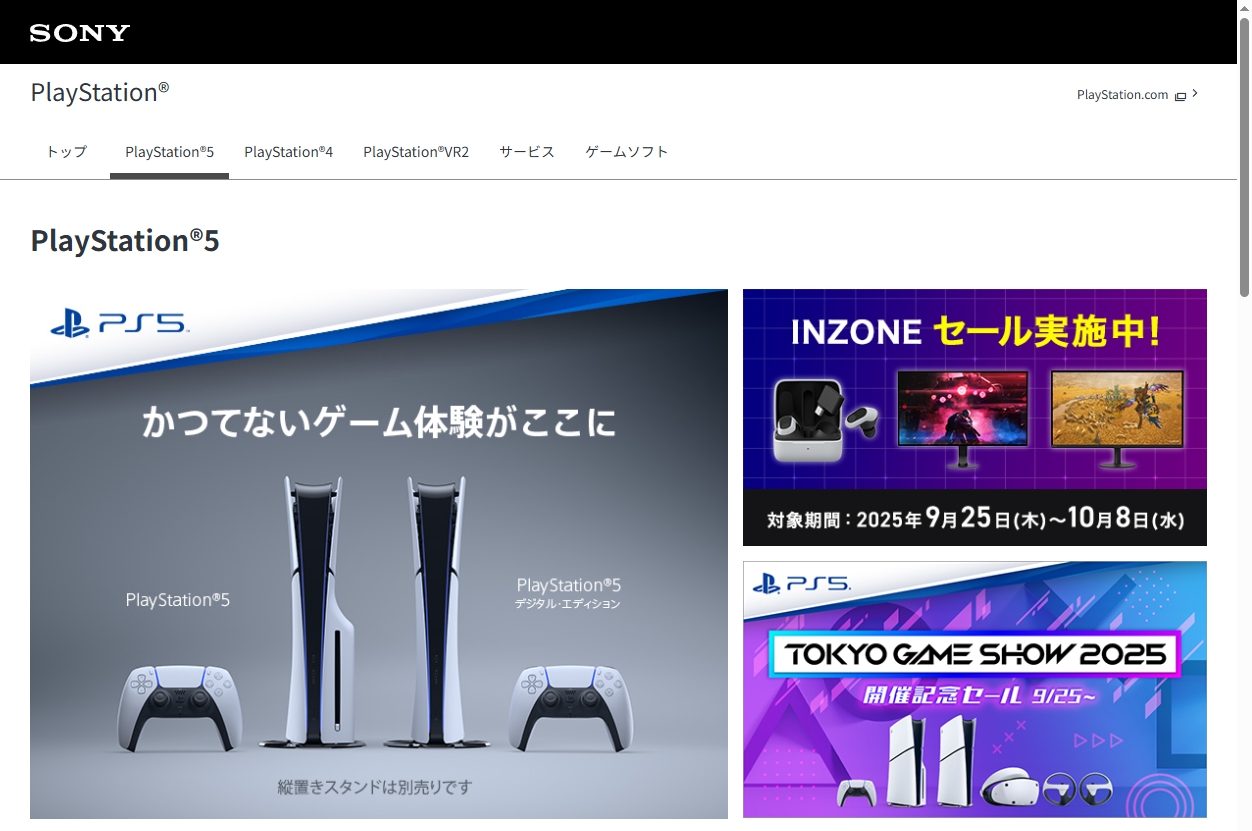Select the PlayStation®5 tab
The width and height of the screenshot is (1252, 831).
pyautogui.click(x=169, y=152)
